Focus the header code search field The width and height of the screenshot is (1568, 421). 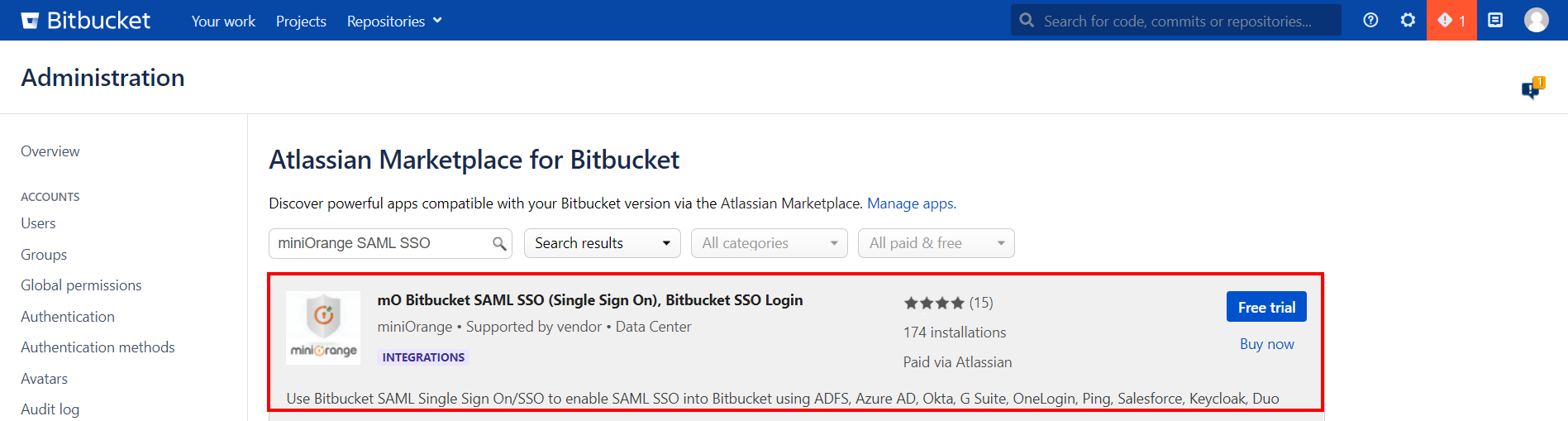(x=1176, y=20)
